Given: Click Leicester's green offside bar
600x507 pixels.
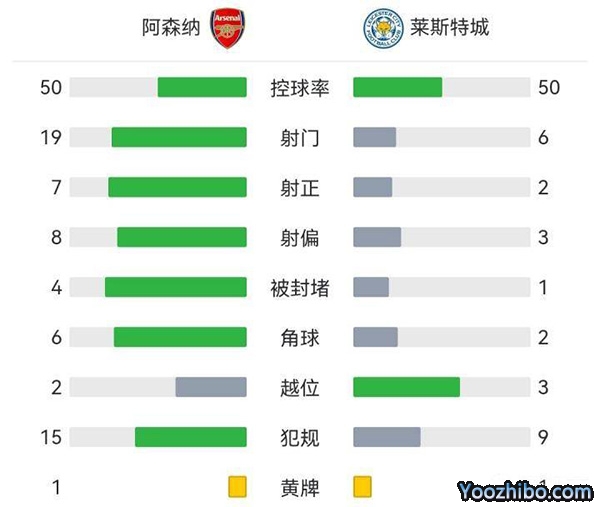Looking at the screenshot, I should (406, 387).
